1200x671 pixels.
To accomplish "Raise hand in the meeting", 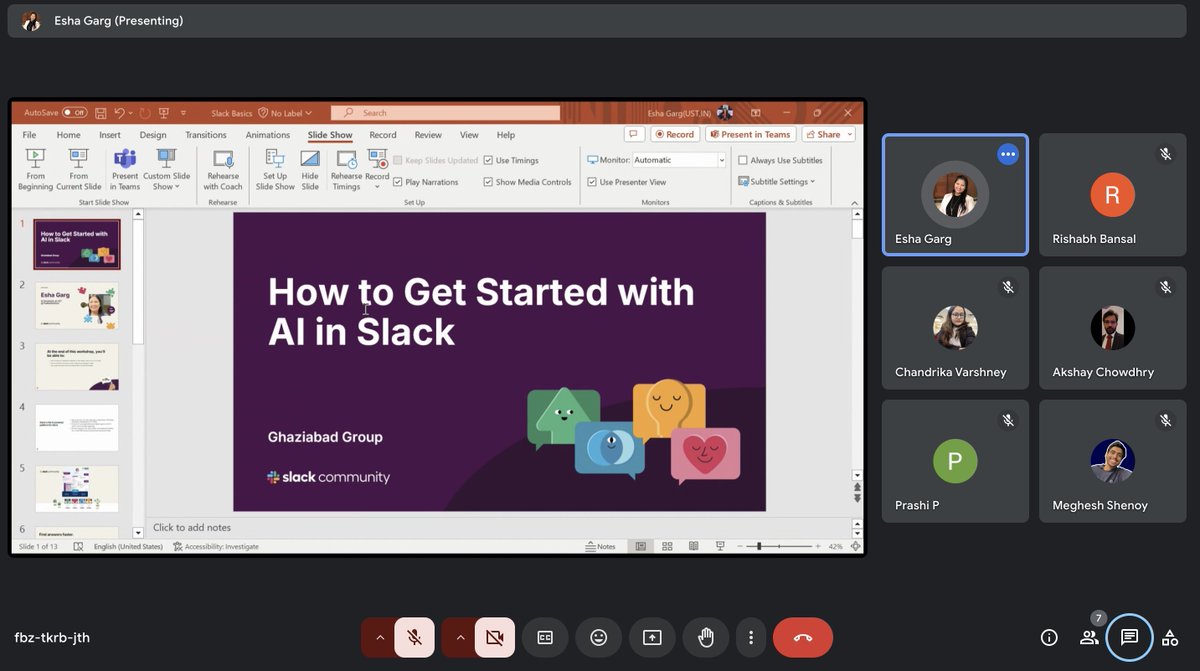I will [706, 637].
